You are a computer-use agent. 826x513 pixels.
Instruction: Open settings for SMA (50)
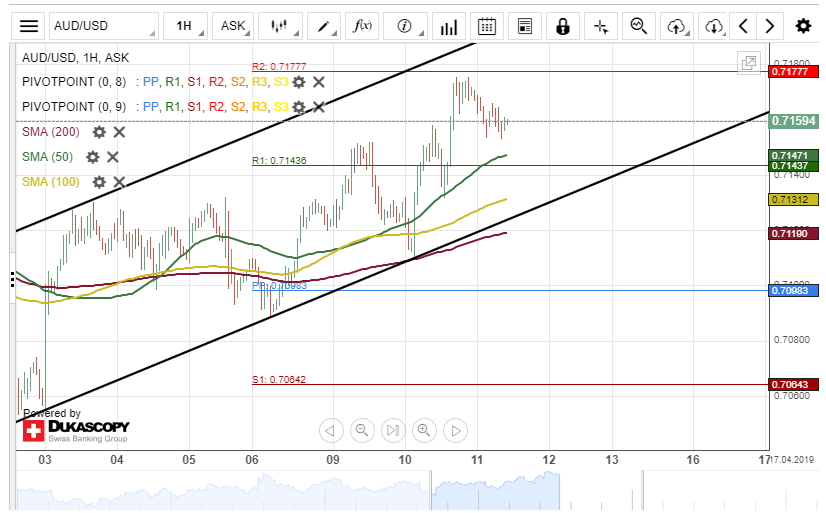(x=92, y=157)
